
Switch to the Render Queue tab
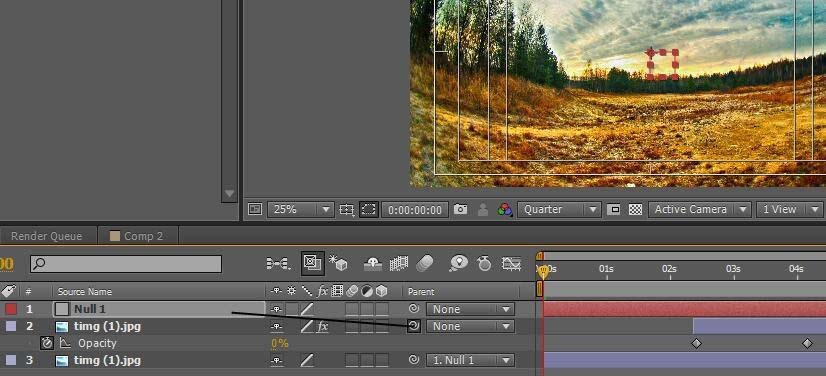pyautogui.click(x=46, y=236)
